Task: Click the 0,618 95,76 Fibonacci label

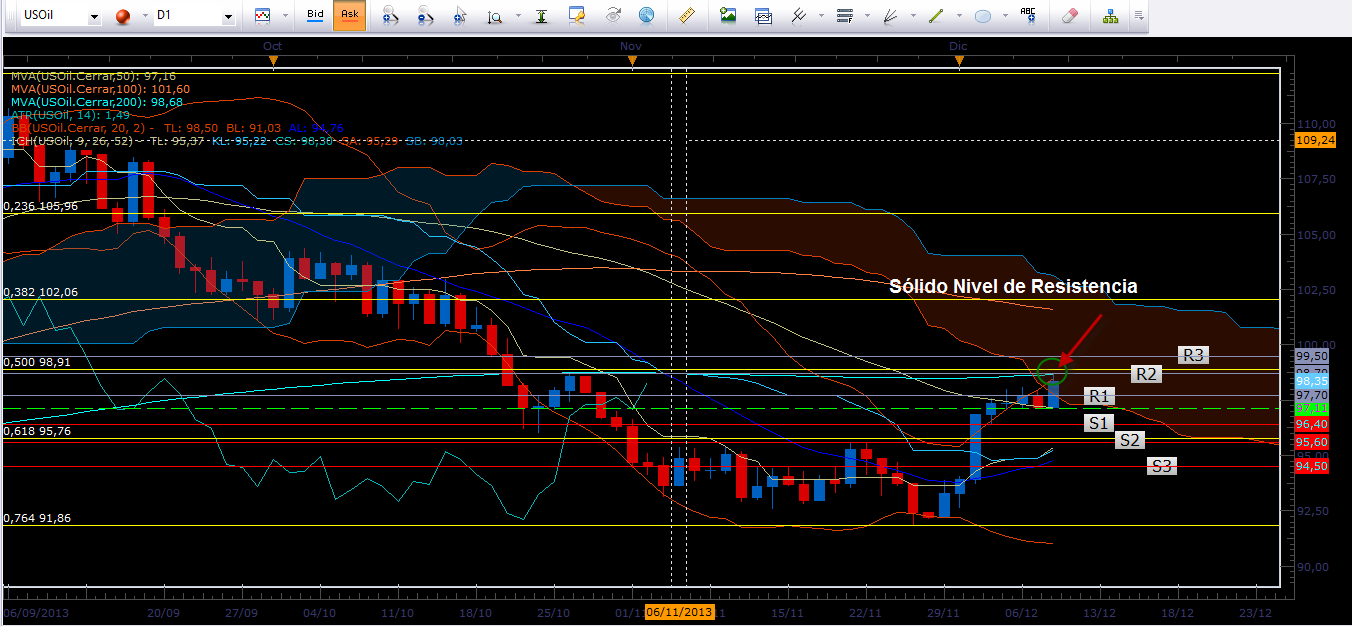Action: pos(38,431)
